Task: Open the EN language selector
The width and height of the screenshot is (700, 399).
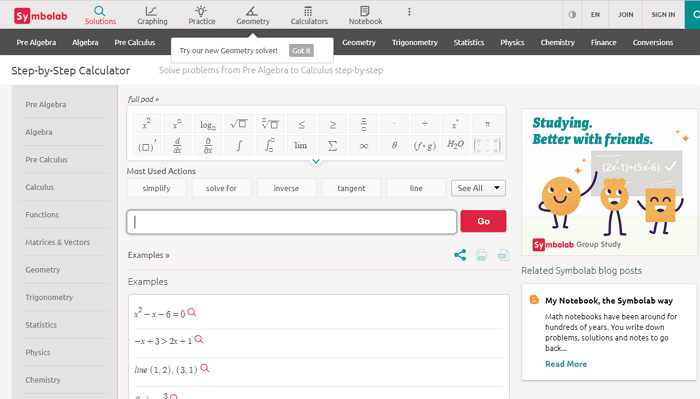Action: click(595, 15)
